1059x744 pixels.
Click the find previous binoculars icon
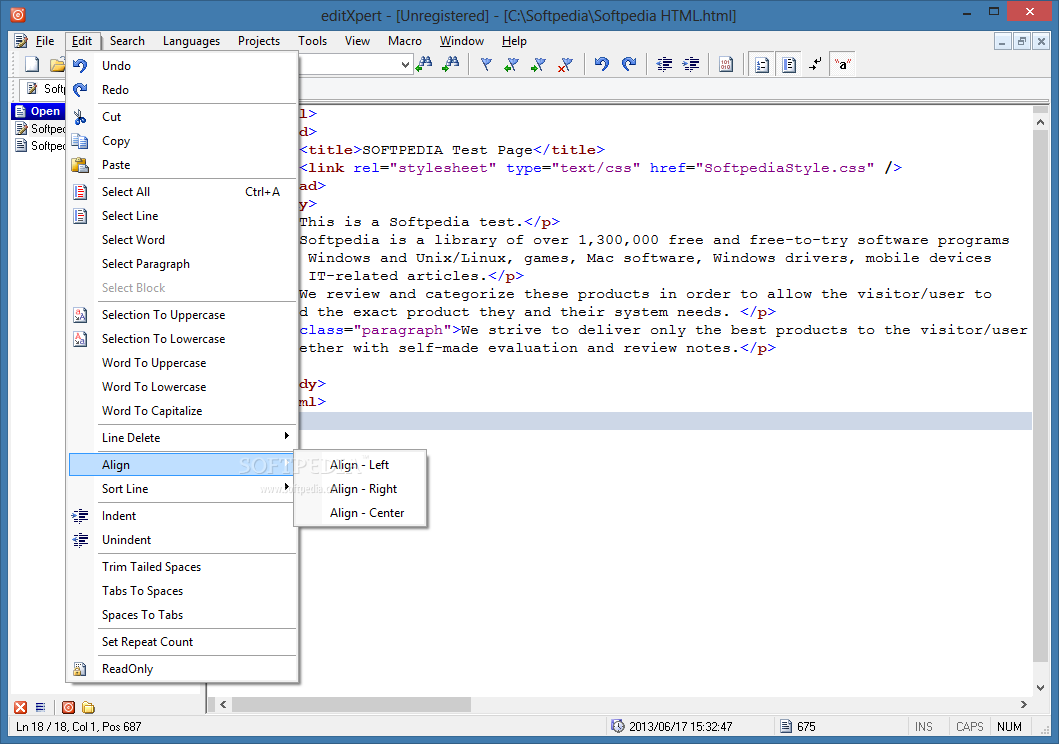pyautogui.click(x=424, y=64)
